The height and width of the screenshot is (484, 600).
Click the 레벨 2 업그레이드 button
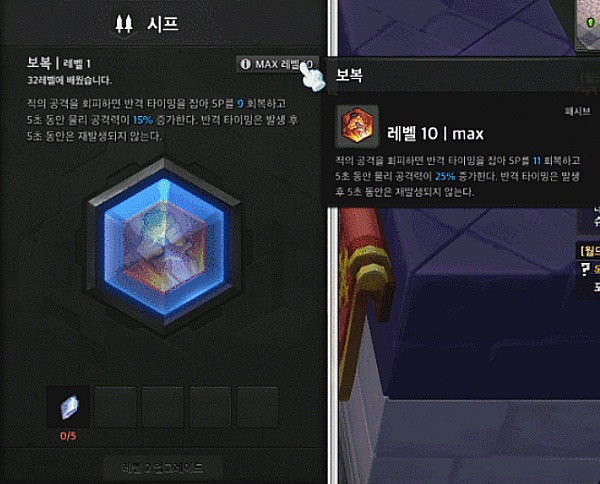[163, 468]
